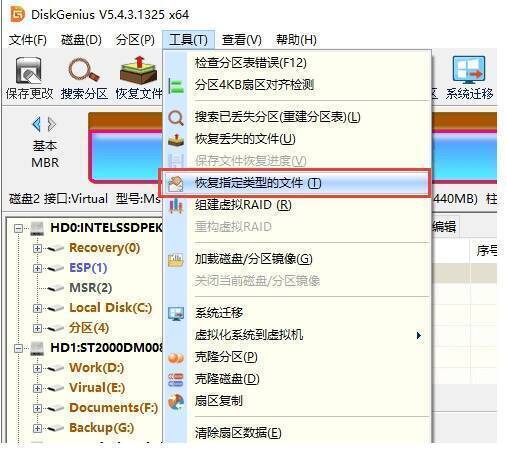This screenshot has height=450, width=507.
Task: Choose 搜索已丢失分区(重建分区表) menu item
Action: 297,117
